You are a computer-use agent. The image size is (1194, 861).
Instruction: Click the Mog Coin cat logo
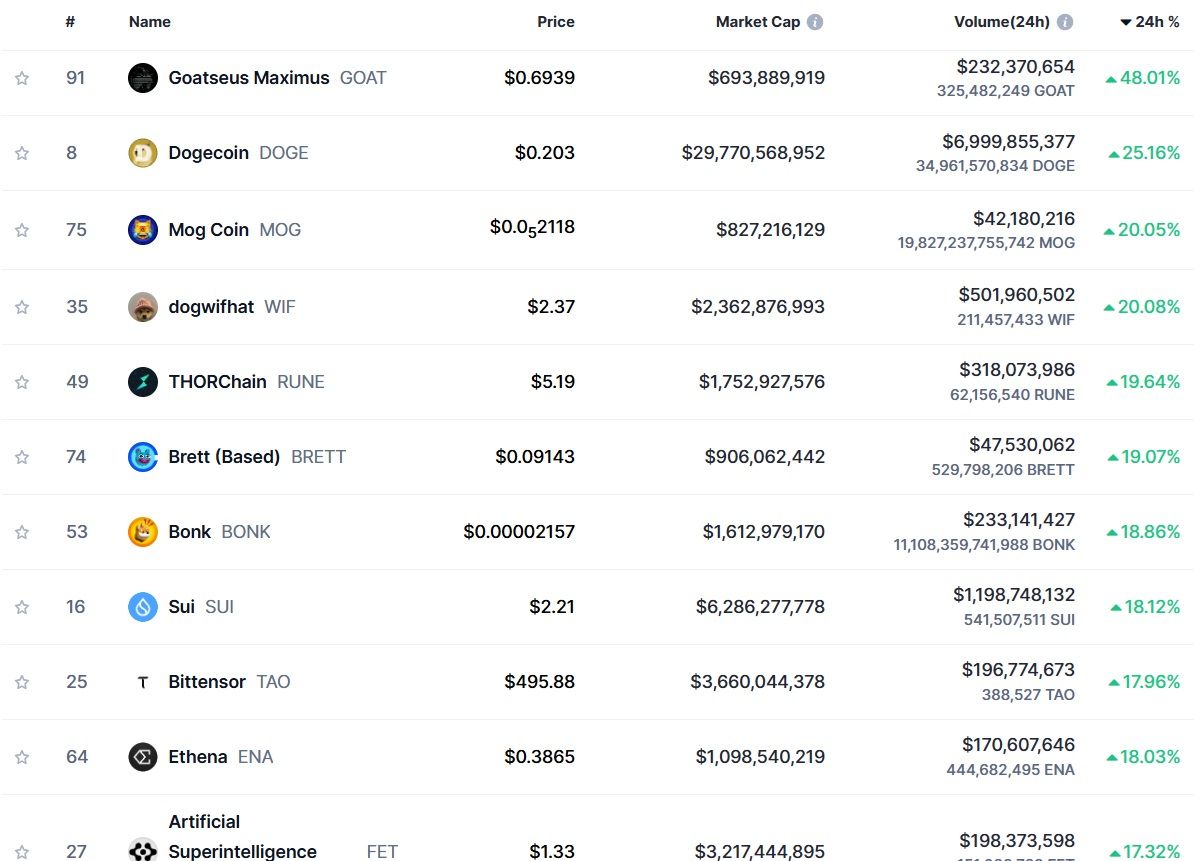tap(143, 230)
